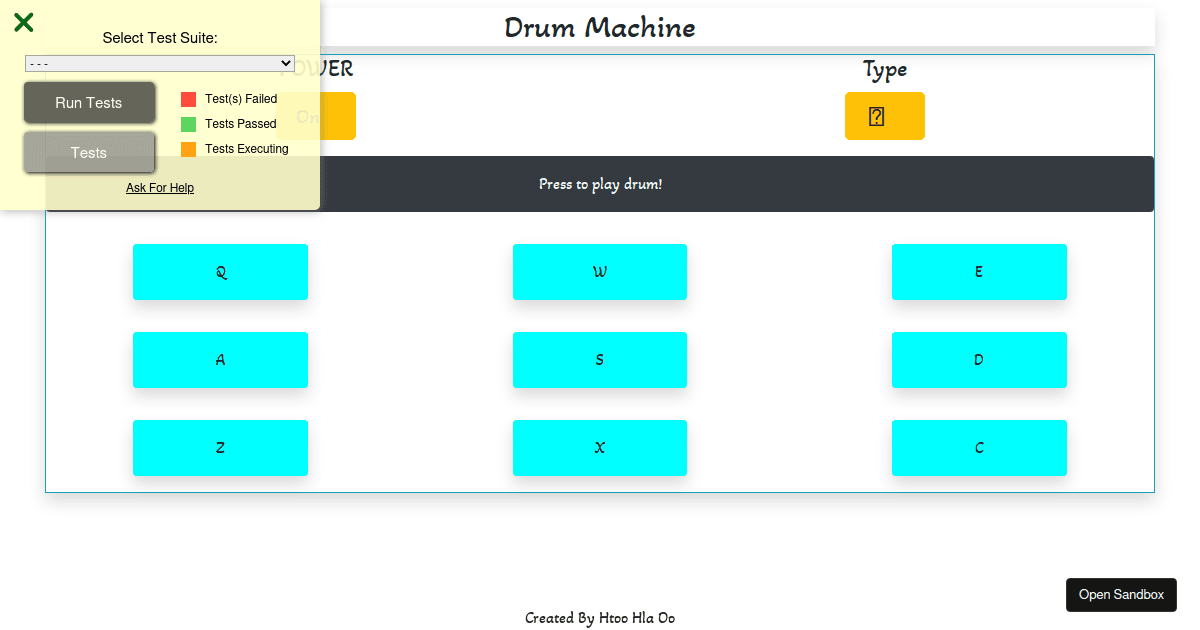Click the Tests button

89,152
